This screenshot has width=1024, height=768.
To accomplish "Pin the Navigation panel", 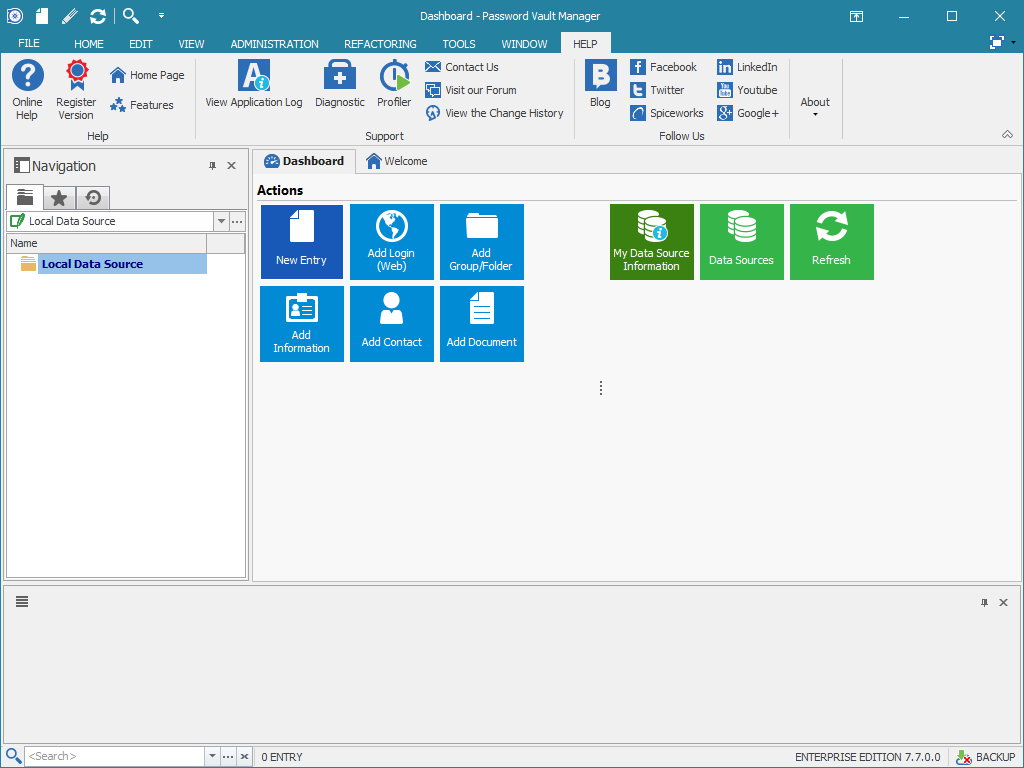I will [x=212, y=166].
